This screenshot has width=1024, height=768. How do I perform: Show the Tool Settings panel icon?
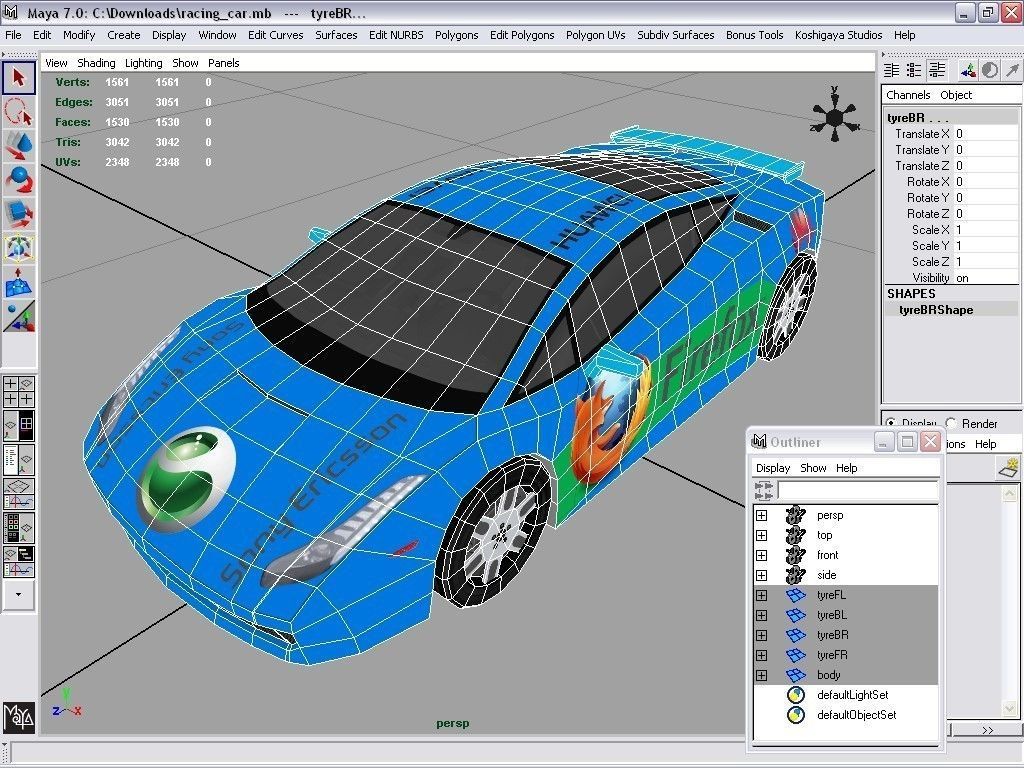point(914,70)
